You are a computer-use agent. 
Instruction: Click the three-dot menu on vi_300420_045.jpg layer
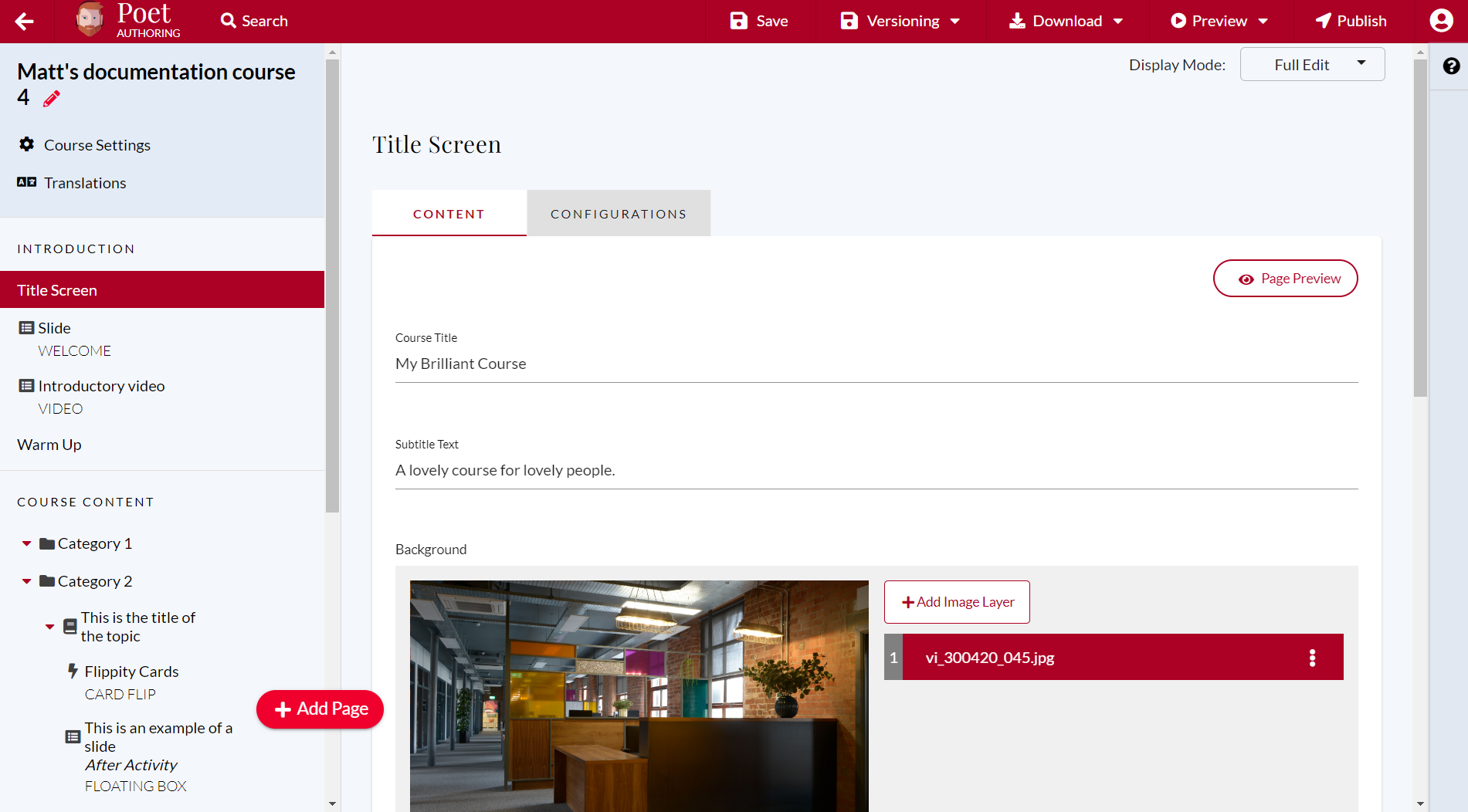(x=1312, y=658)
